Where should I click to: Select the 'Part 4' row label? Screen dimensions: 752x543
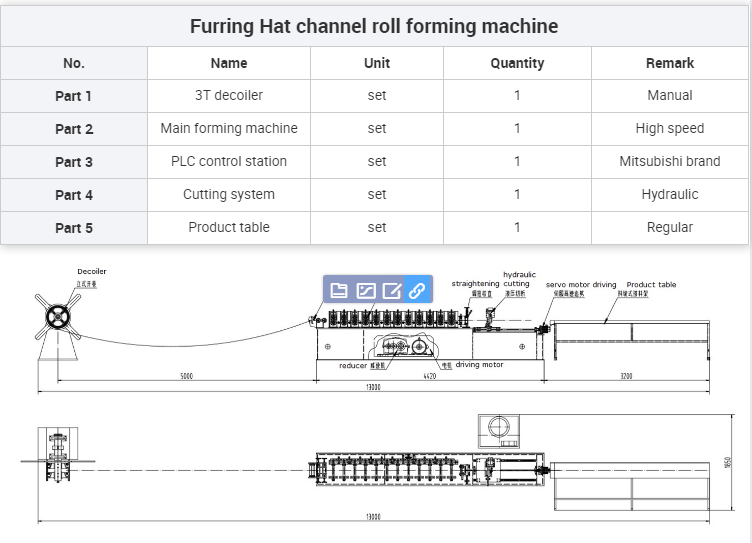[74, 195]
